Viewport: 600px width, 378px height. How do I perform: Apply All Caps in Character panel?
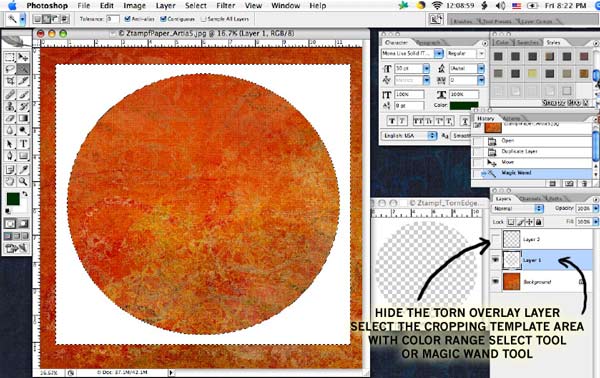click(x=417, y=121)
